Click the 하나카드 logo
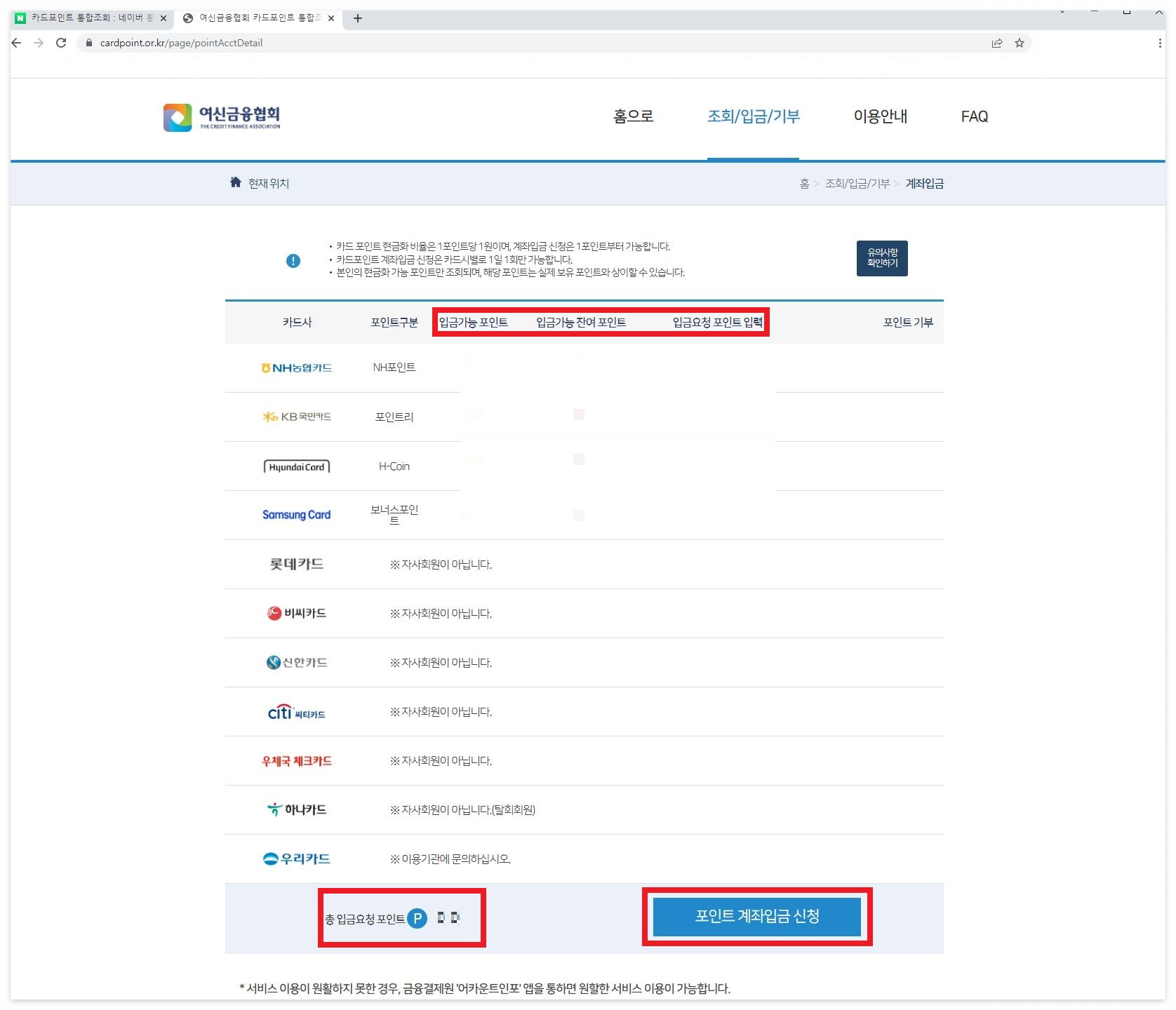1176x1010 pixels. [x=296, y=809]
